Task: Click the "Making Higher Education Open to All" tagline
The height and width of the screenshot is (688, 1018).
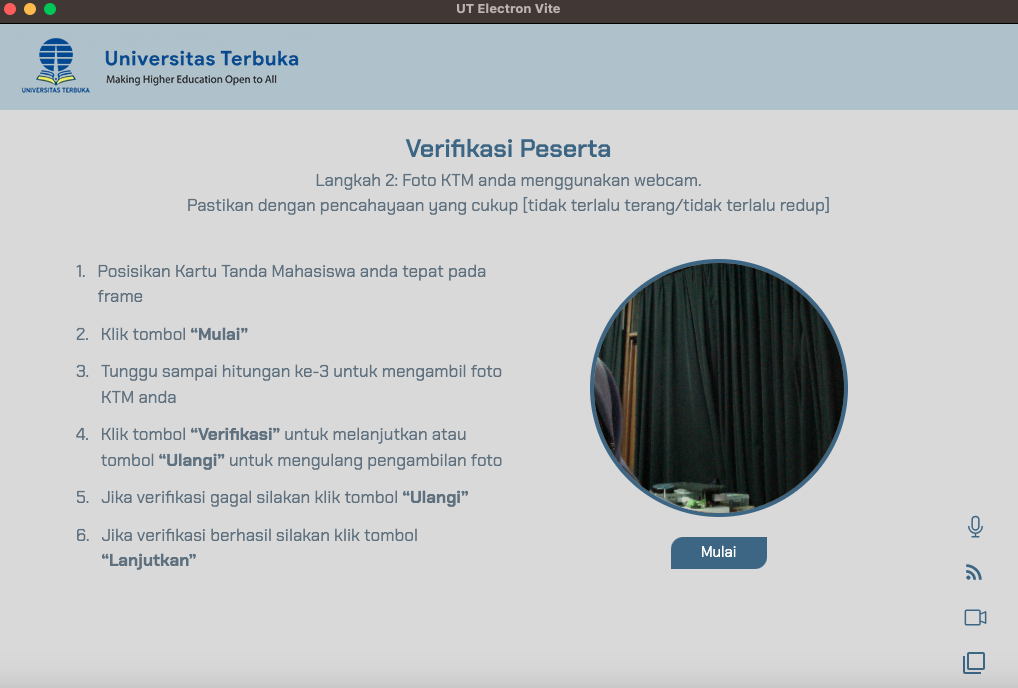Action: click(191, 80)
